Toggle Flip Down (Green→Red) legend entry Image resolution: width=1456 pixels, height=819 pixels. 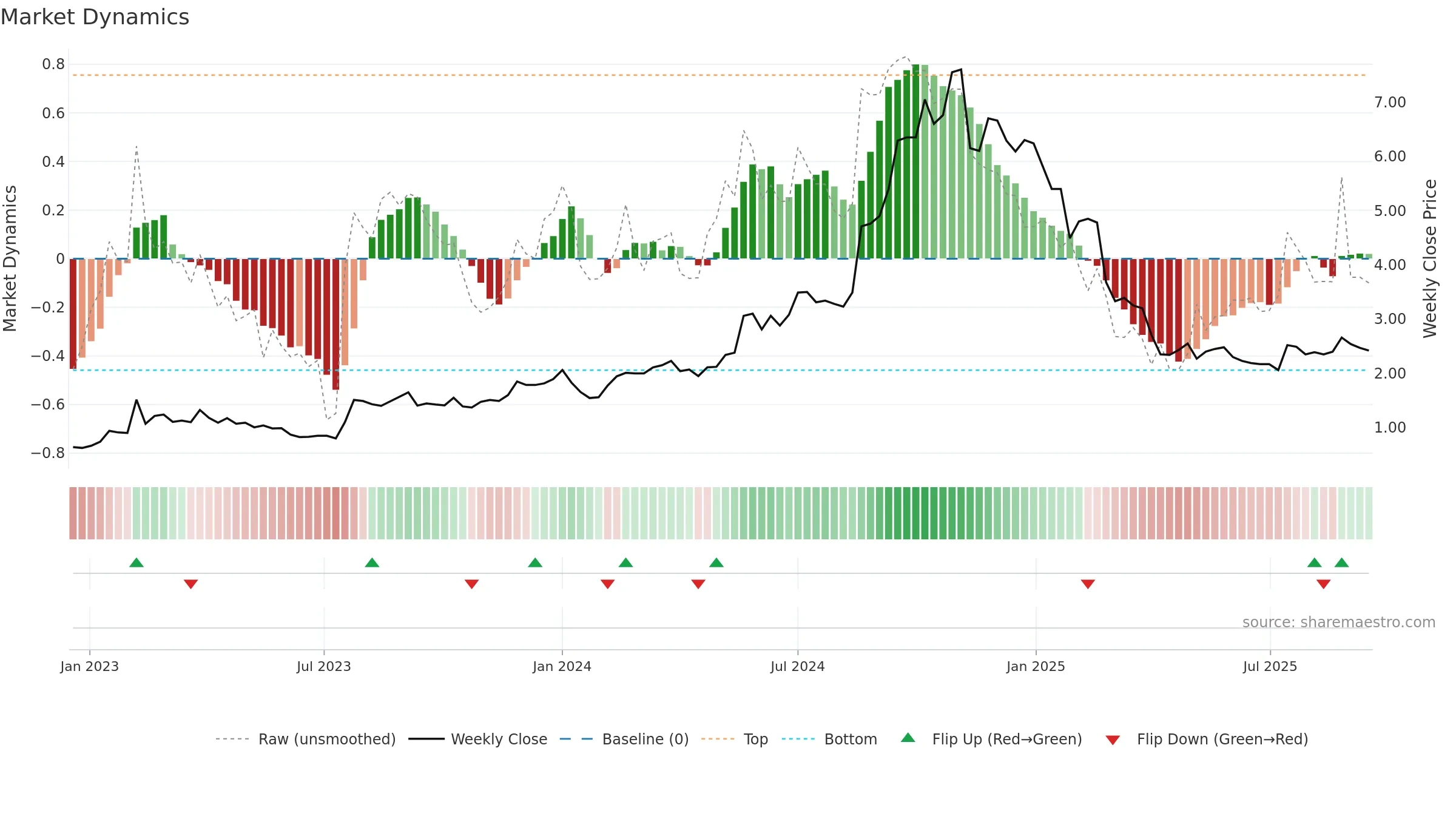pos(1207,739)
